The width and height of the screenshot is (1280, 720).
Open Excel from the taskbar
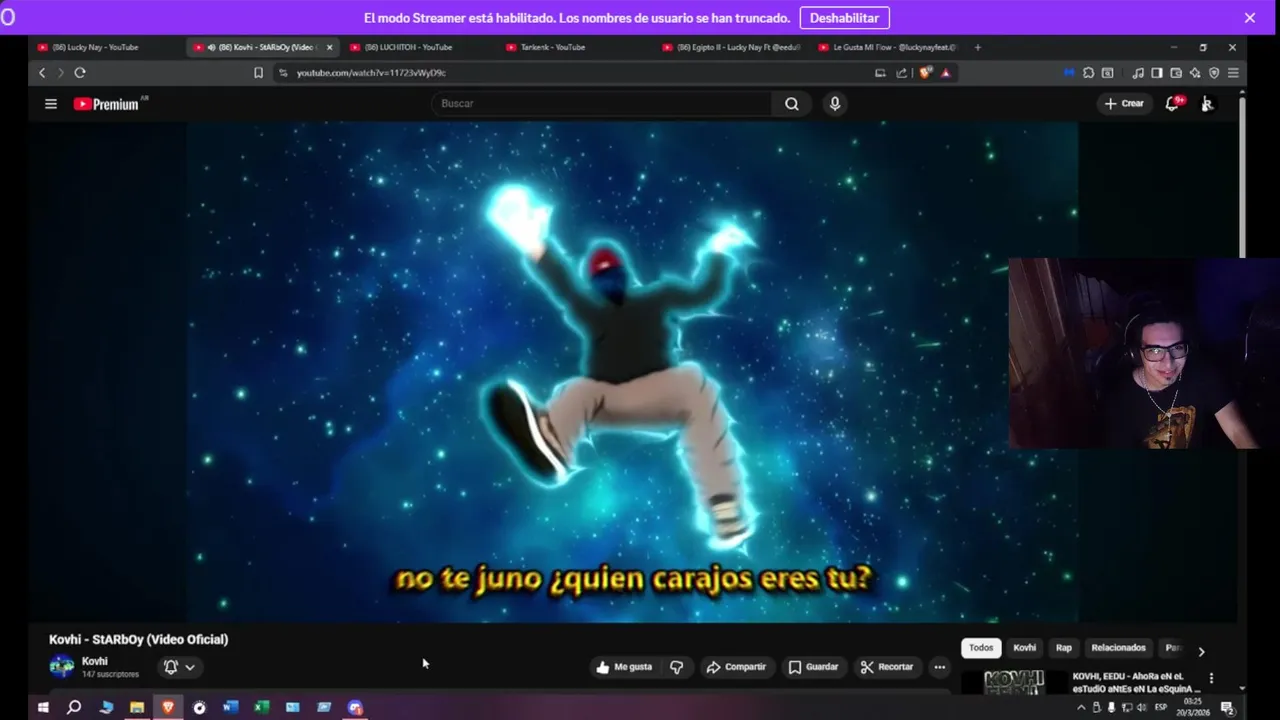(261, 707)
